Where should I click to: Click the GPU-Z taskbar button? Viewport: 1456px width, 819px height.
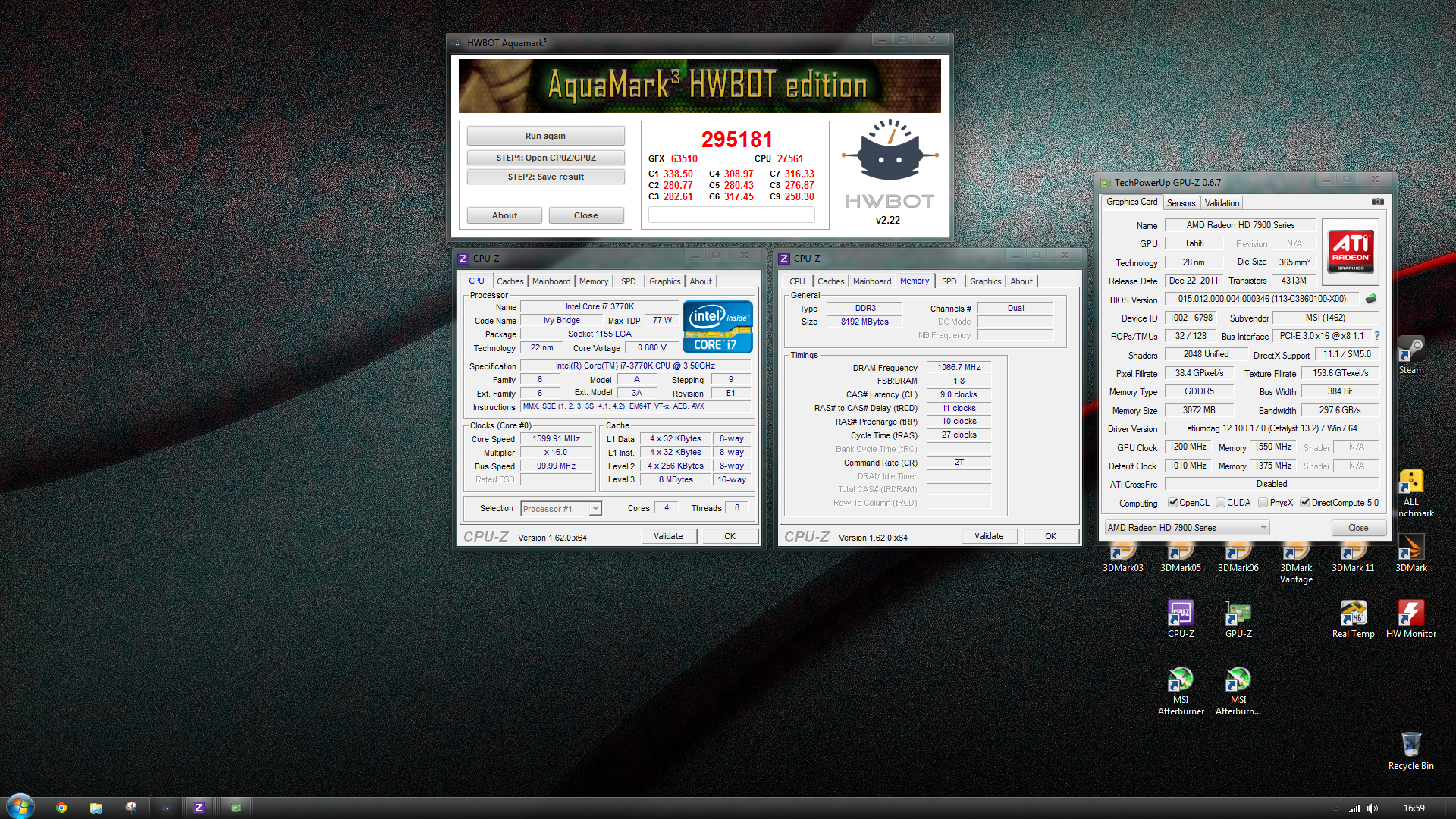pos(235,808)
